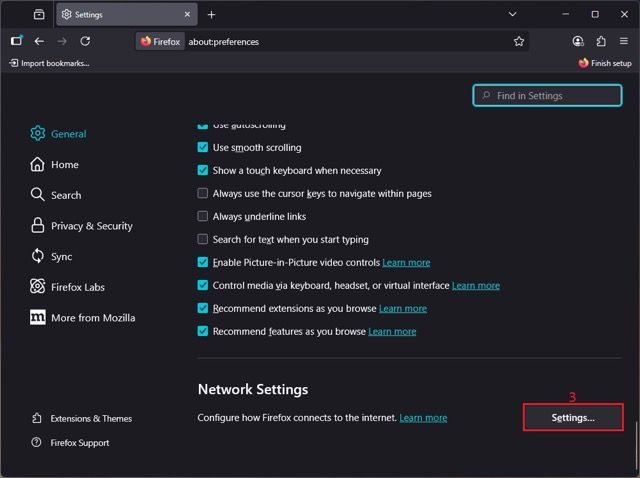Toggle the sidebar icon in the toolbar
640x478 pixels.
click(16, 41)
